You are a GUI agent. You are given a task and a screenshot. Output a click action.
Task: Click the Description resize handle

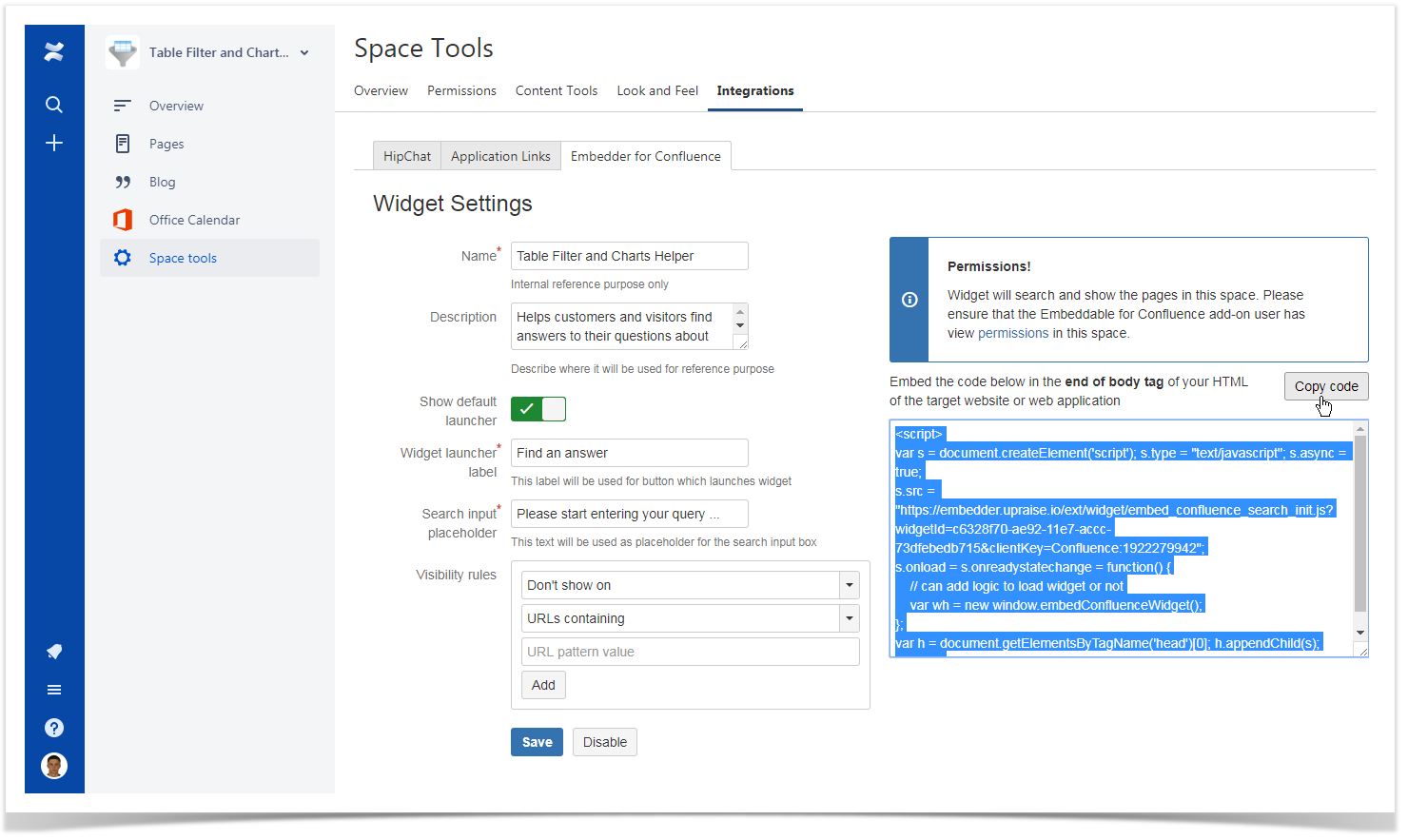742,343
